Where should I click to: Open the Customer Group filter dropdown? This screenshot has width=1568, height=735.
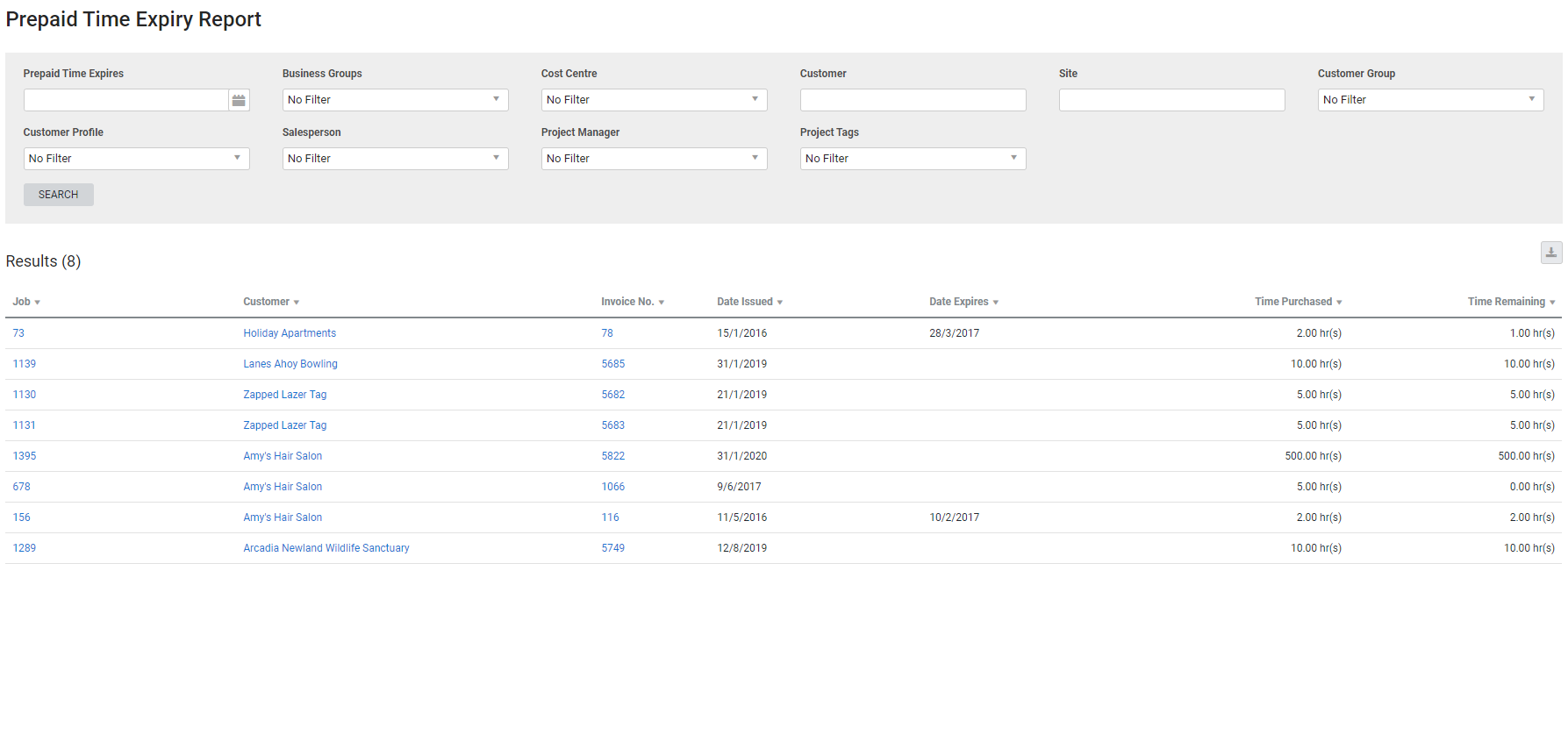point(1431,100)
